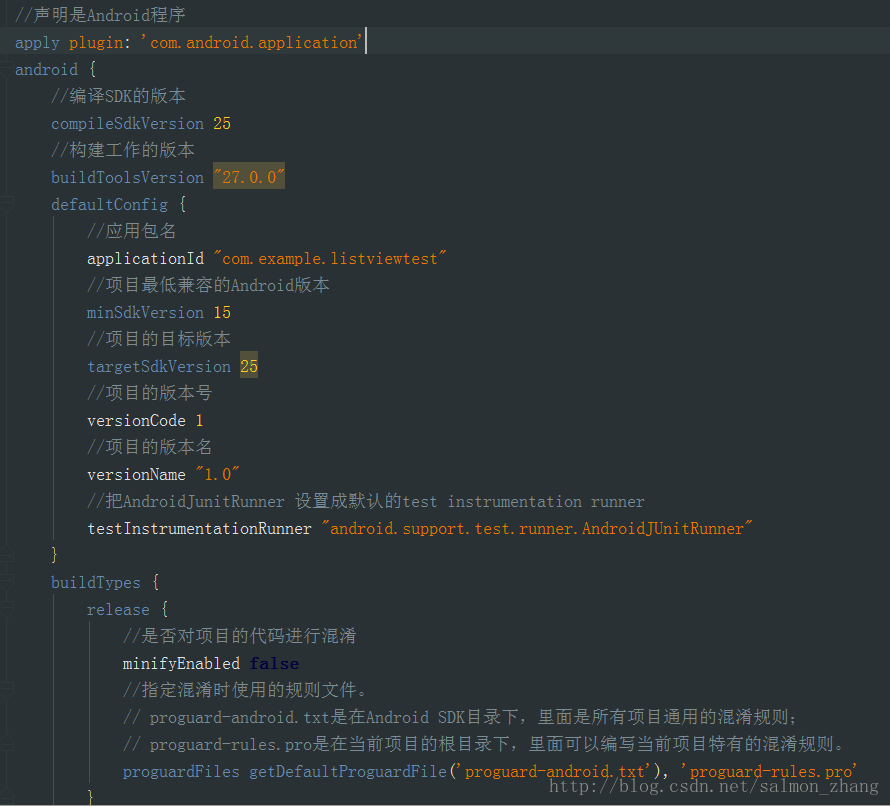Select the minSdkVersion value 15
This screenshot has height=806, width=890.
coord(222,312)
